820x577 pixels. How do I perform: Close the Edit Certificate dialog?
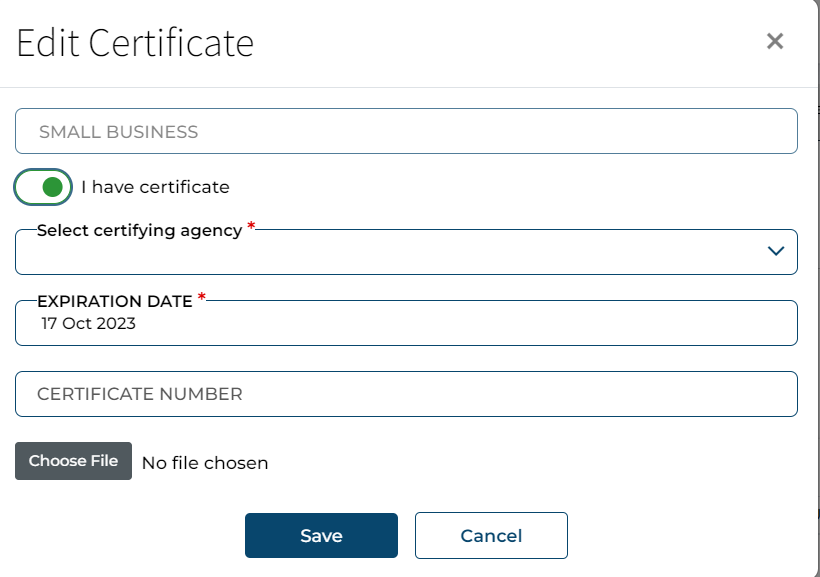[x=774, y=41]
